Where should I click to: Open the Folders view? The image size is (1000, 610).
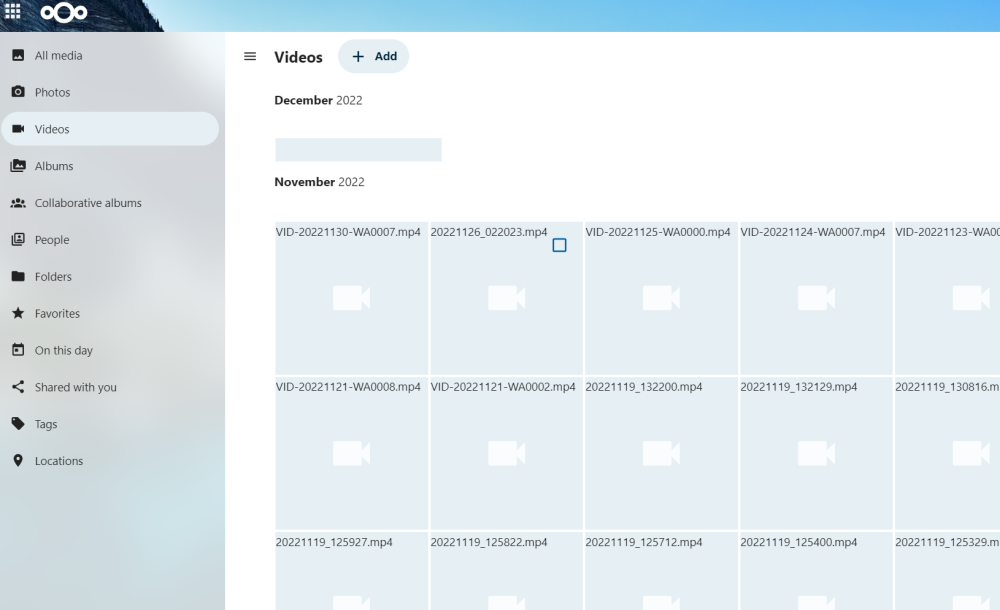[x=110, y=276]
